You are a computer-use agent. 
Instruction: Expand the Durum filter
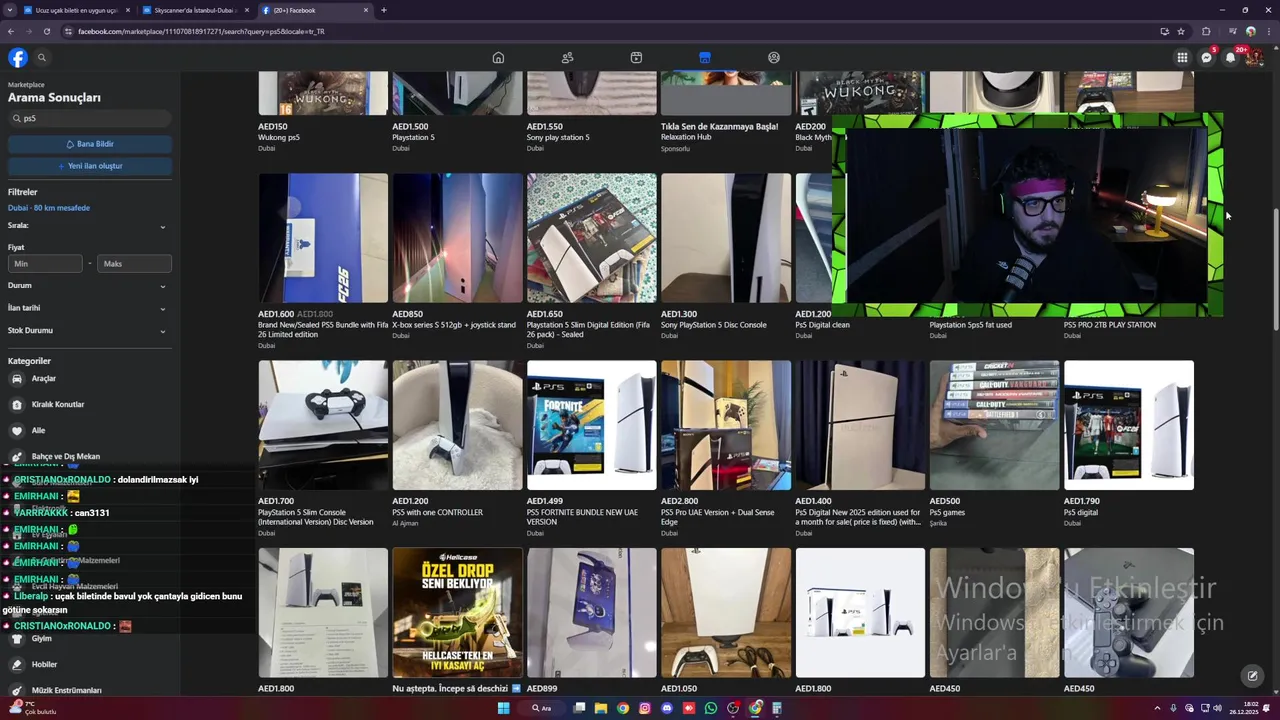88,286
